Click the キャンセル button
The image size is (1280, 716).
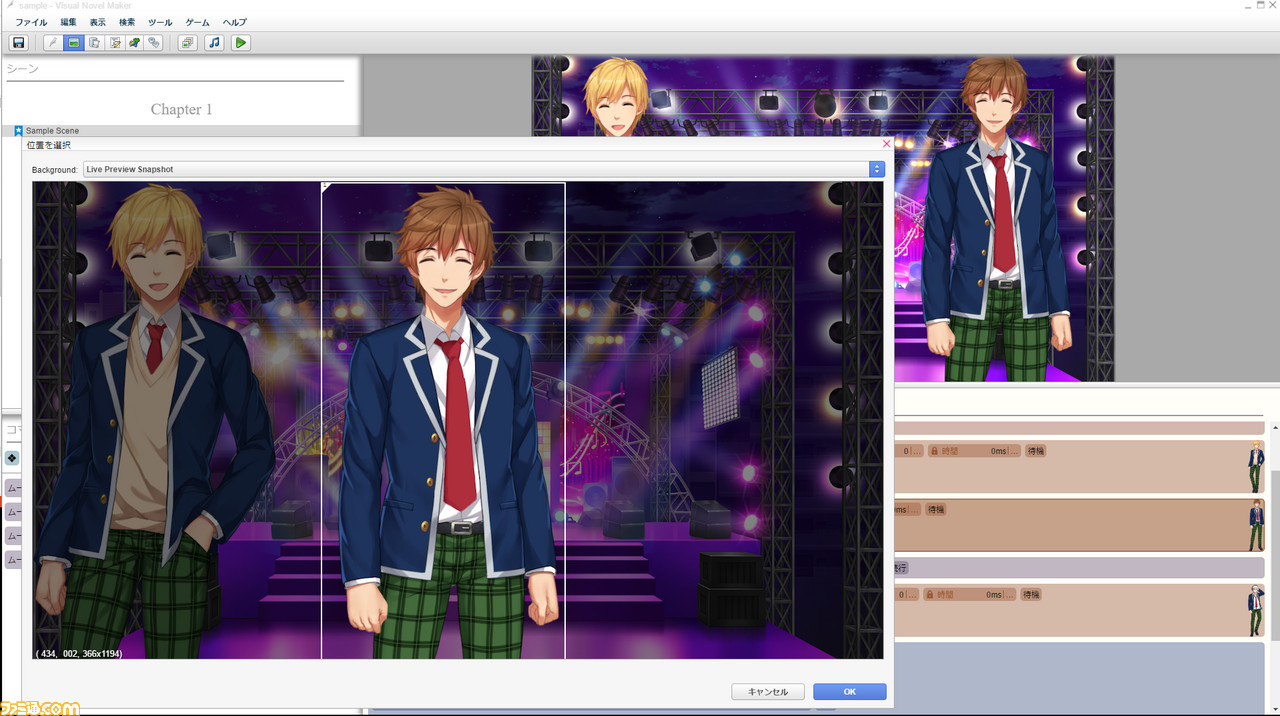point(768,692)
